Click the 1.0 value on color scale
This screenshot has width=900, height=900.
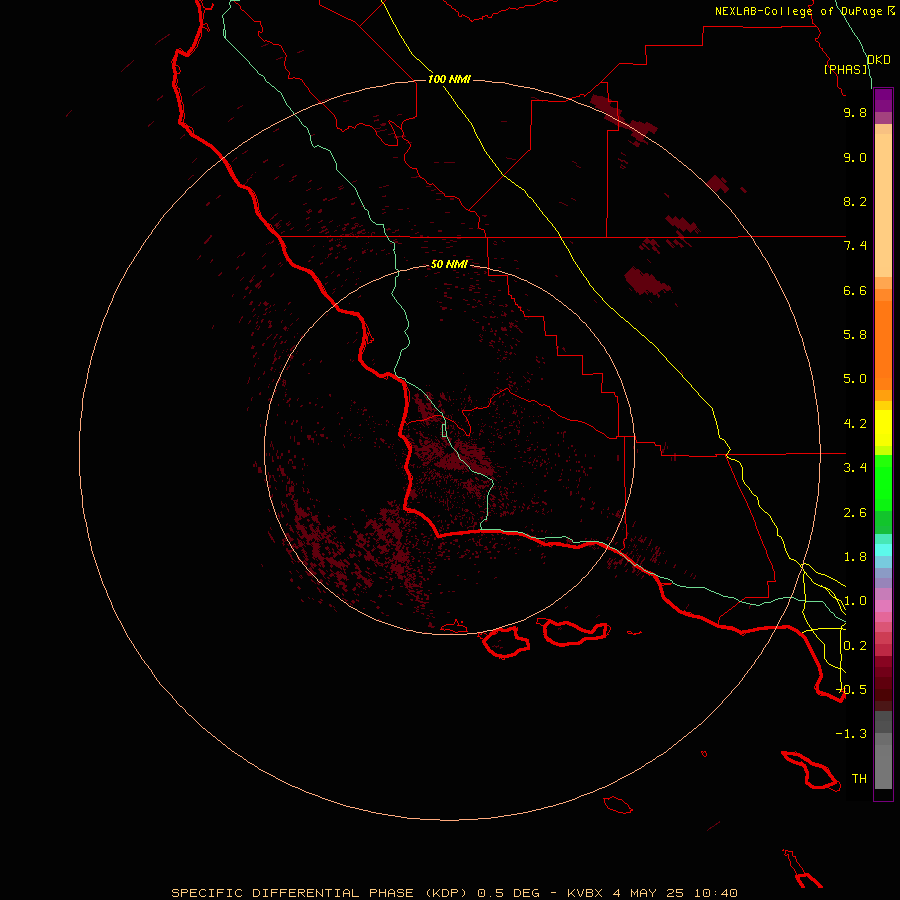pyautogui.click(x=855, y=601)
